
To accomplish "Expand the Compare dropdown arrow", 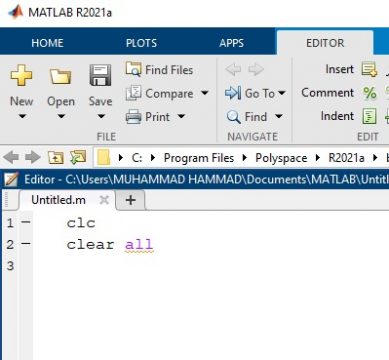I will 205,93.
